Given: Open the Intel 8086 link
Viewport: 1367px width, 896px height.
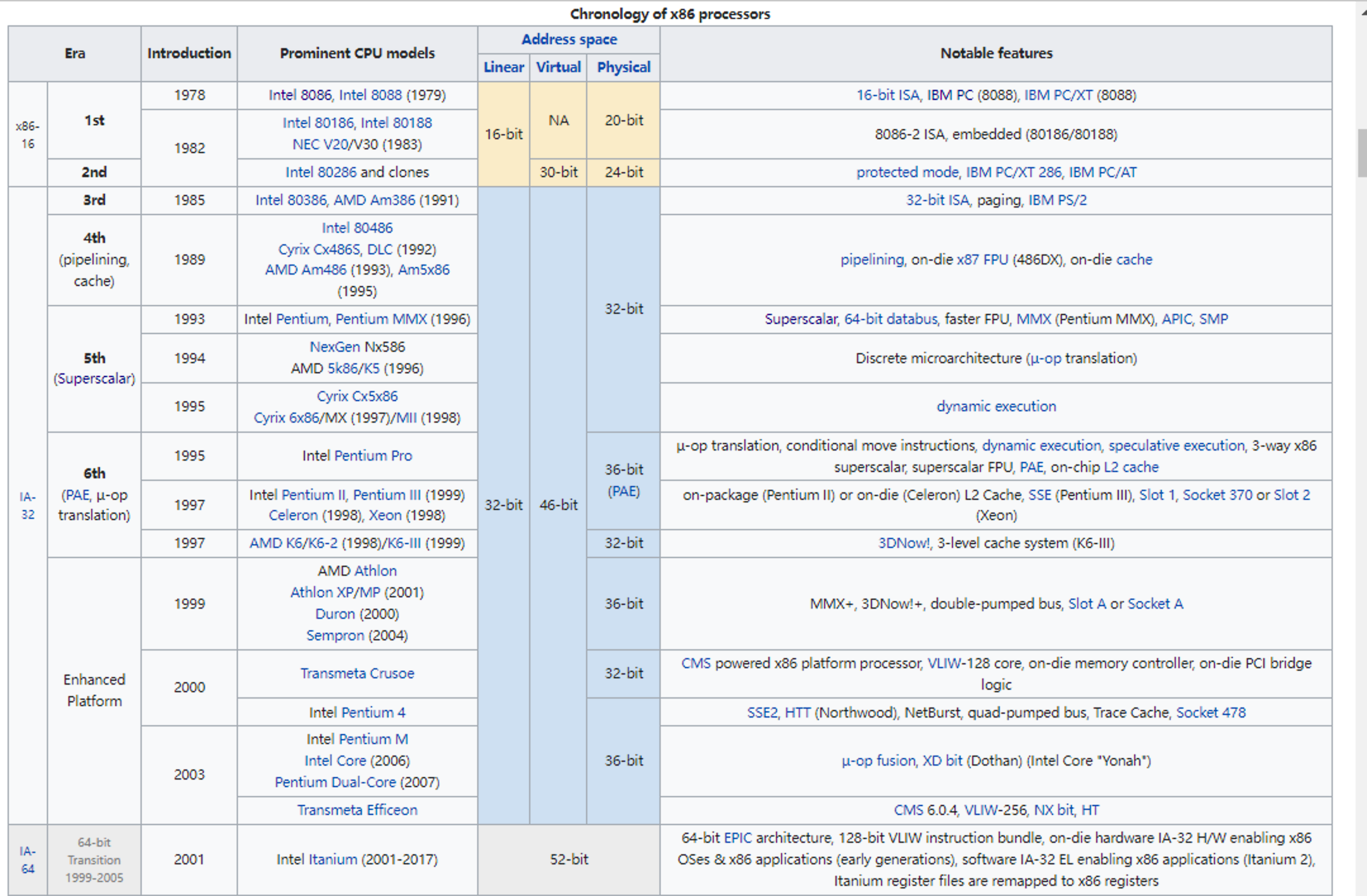Looking at the screenshot, I should tap(300, 95).
